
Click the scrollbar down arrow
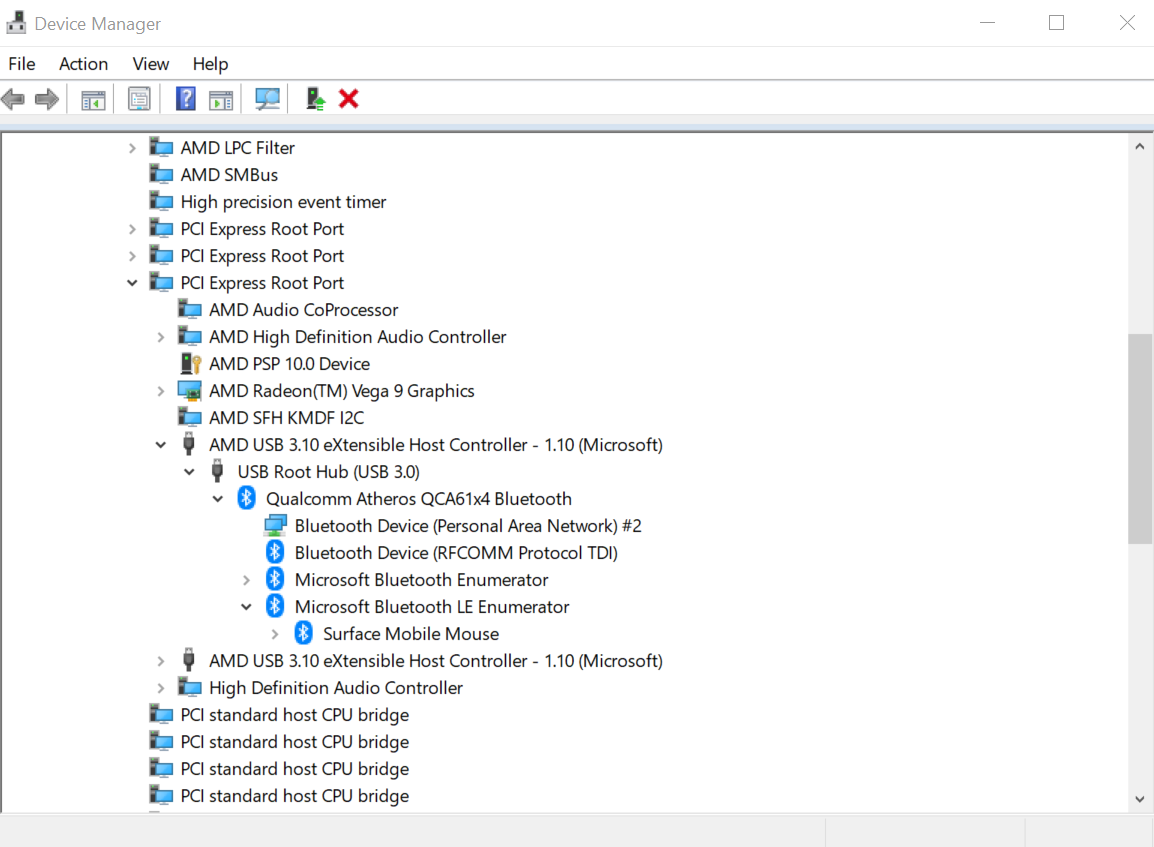pyautogui.click(x=1139, y=799)
